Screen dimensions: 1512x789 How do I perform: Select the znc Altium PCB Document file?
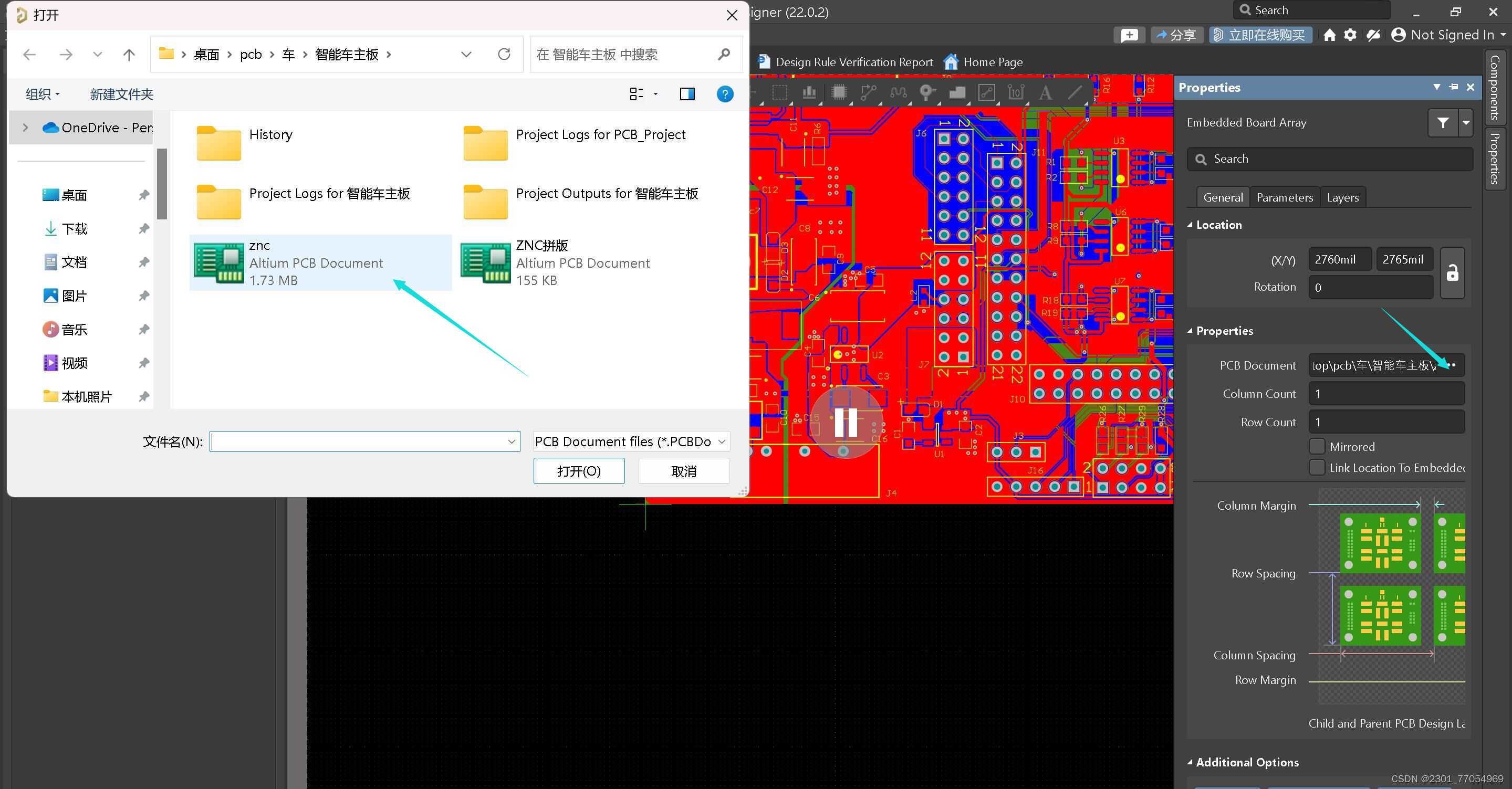tap(320, 262)
